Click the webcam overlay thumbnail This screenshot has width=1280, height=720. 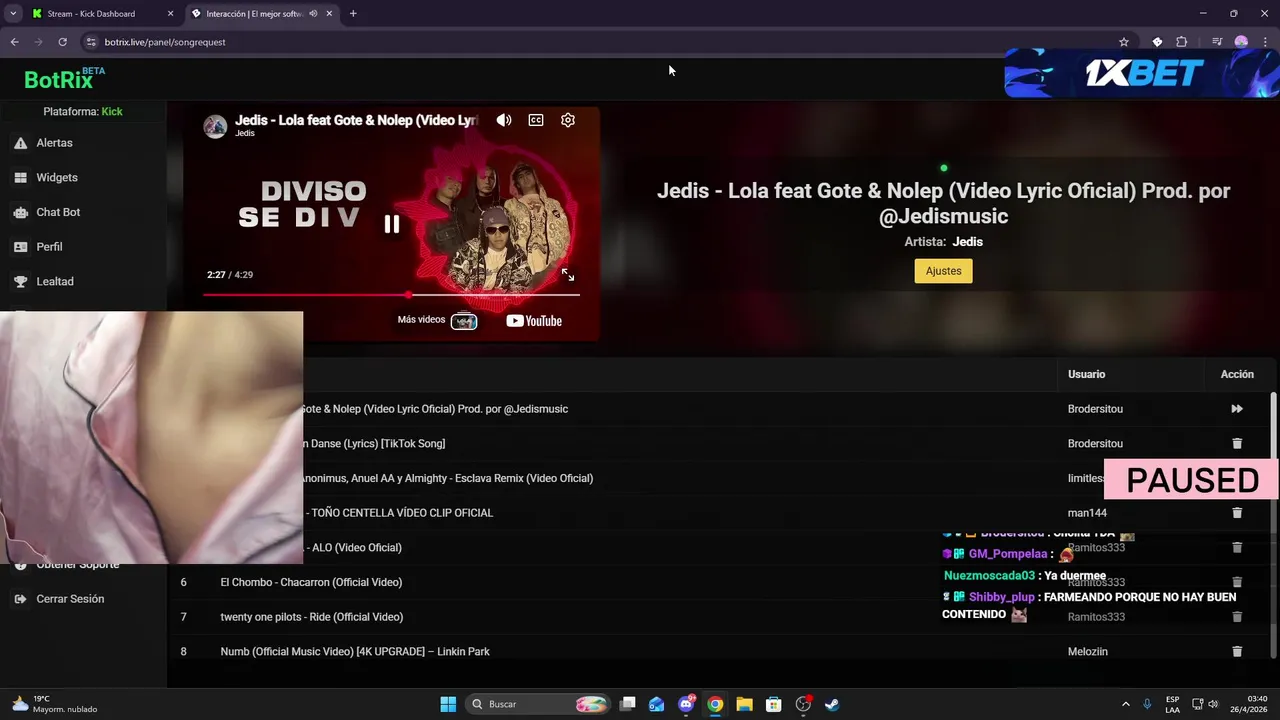tap(151, 437)
